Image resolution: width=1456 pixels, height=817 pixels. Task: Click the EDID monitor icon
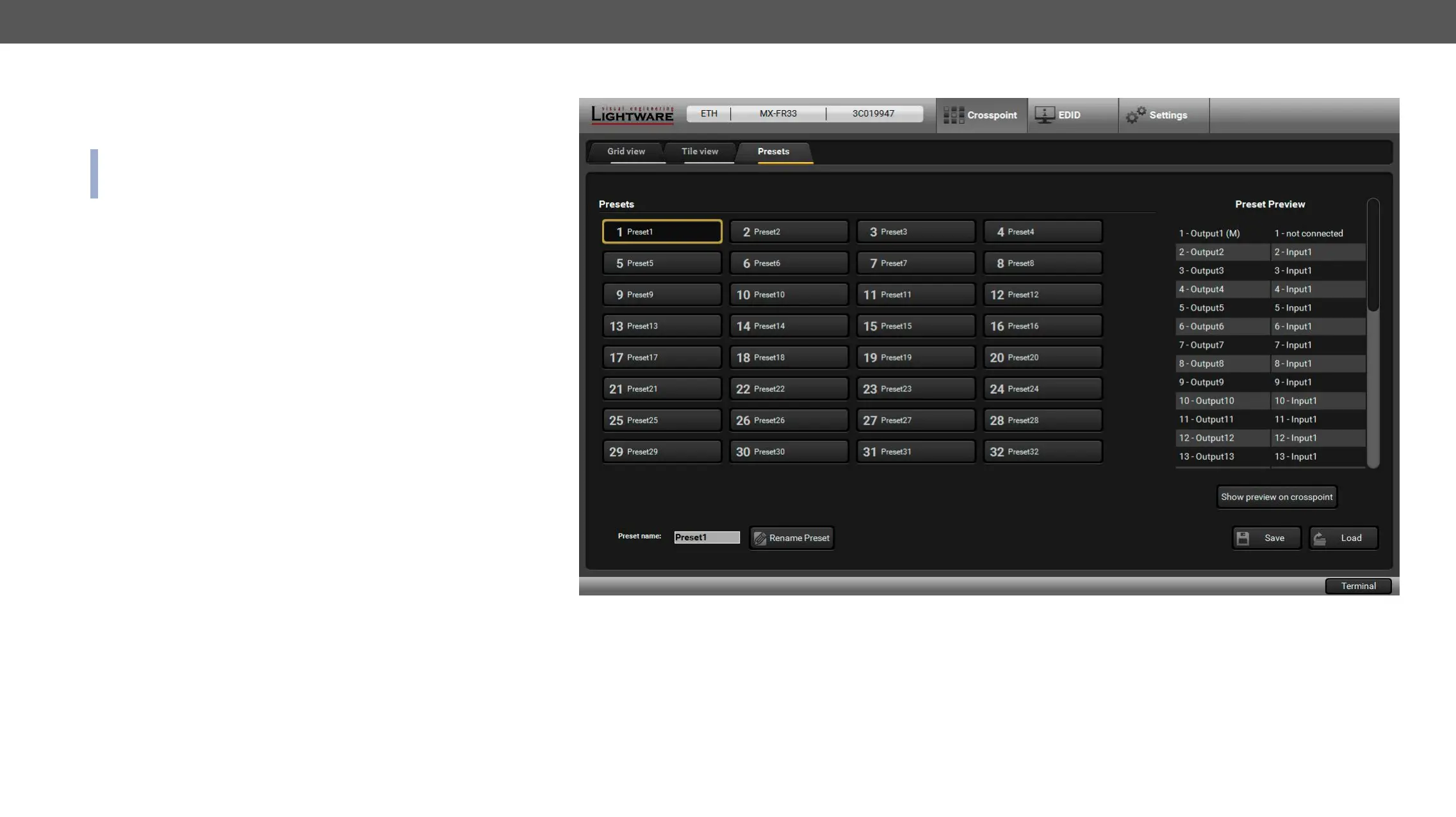pyautogui.click(x=1044, y=115)
